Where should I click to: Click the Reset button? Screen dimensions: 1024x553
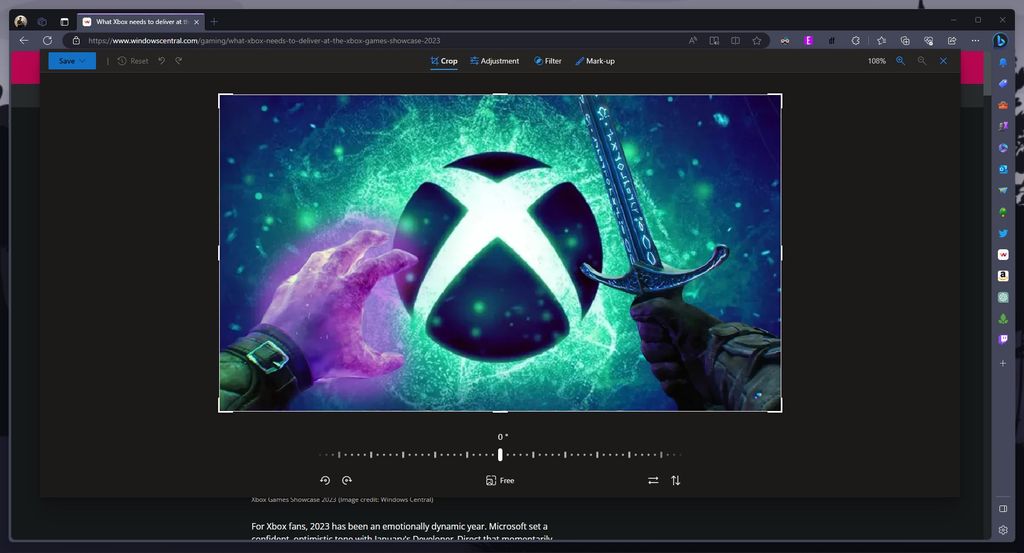(x=132, y=61)
